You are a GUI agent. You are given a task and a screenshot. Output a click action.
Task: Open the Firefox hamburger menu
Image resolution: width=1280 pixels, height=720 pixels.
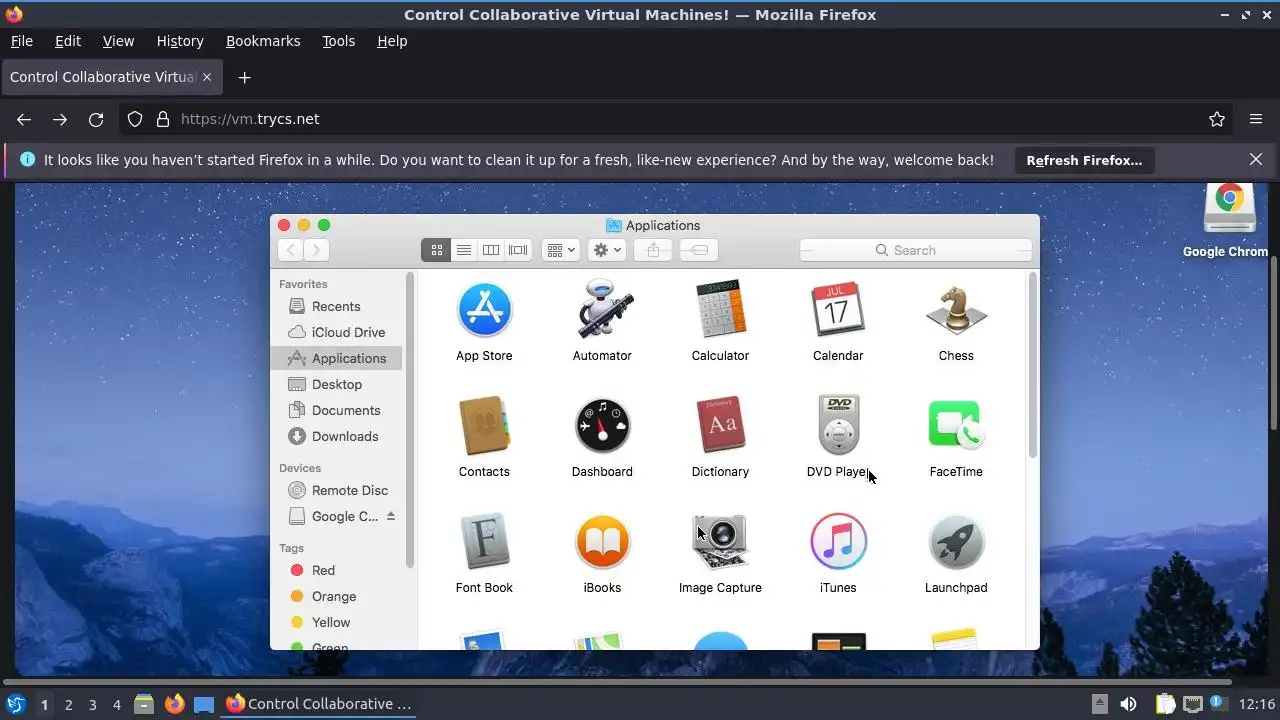[x=1256, y=119]
